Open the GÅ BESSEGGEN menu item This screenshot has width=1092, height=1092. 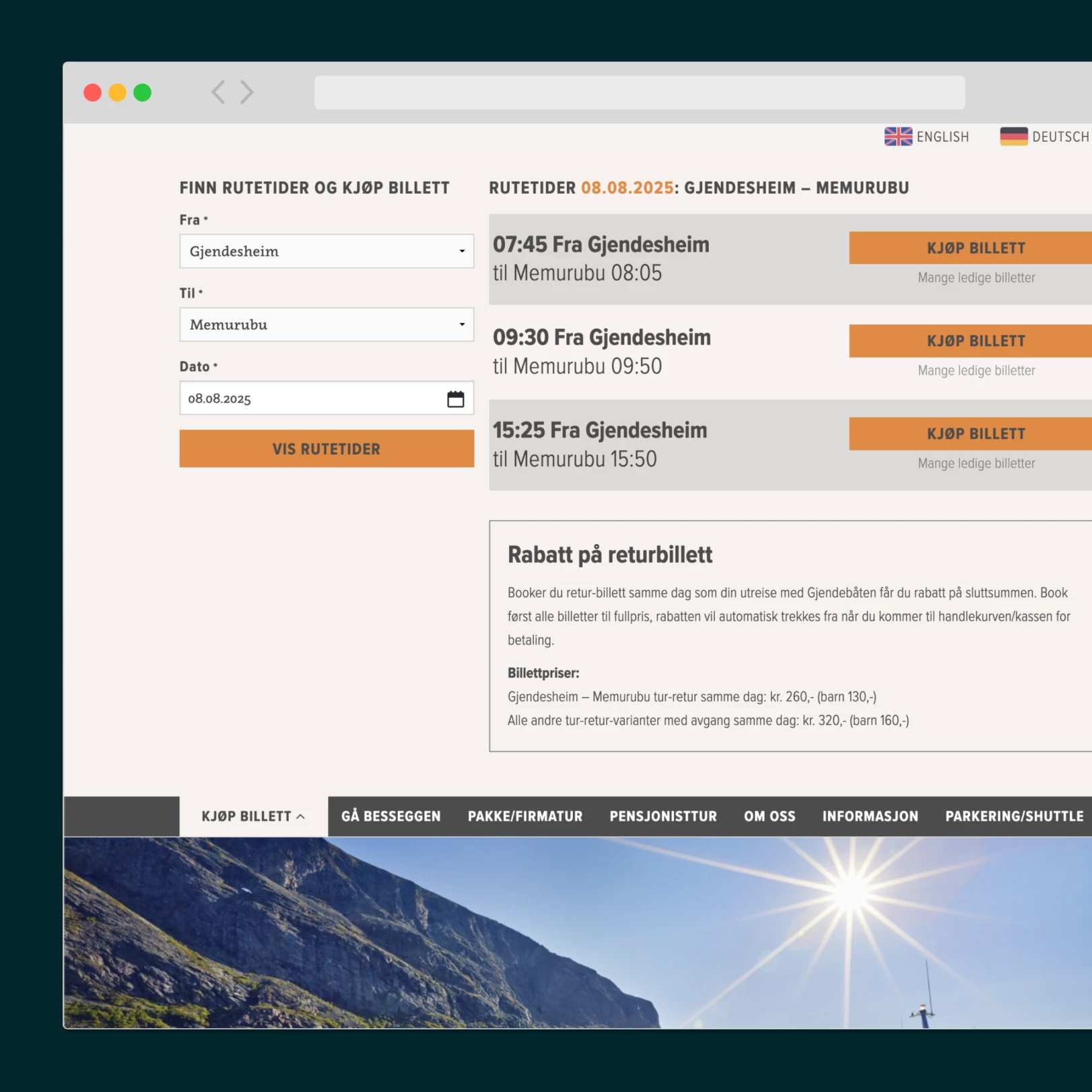pos(390,816)
